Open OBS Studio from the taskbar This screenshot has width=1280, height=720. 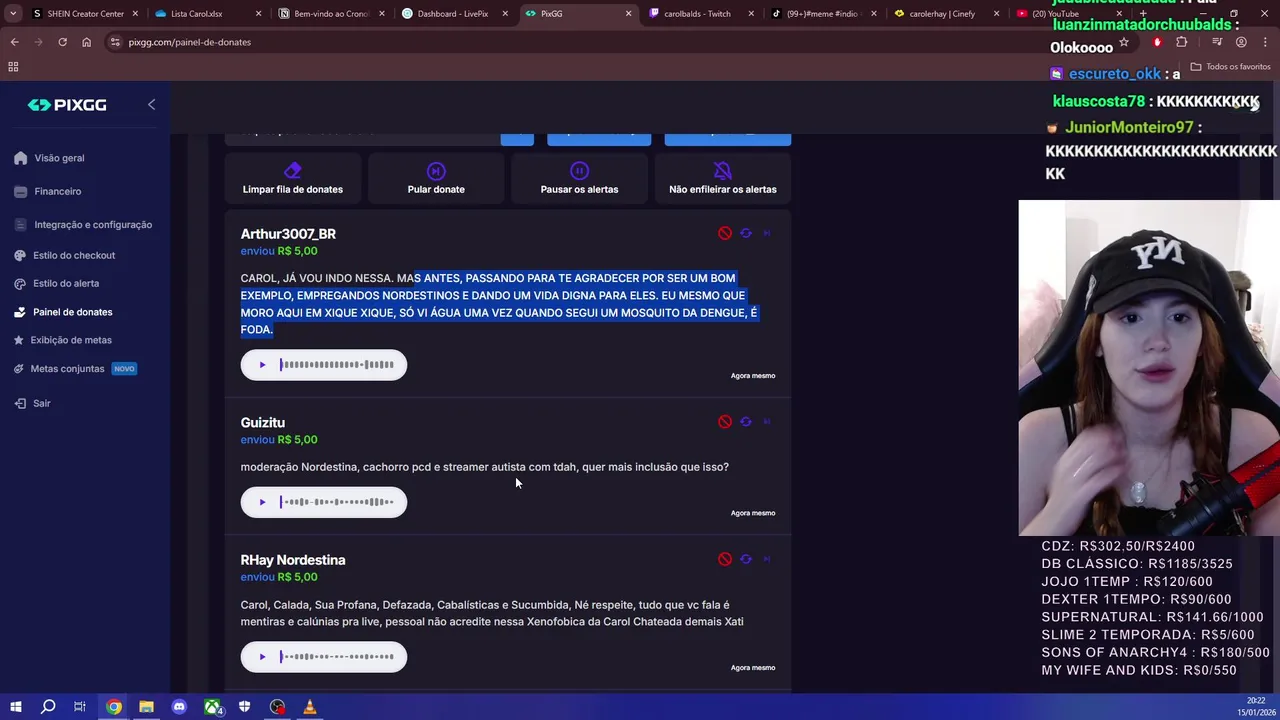click(x=277, y=707)
